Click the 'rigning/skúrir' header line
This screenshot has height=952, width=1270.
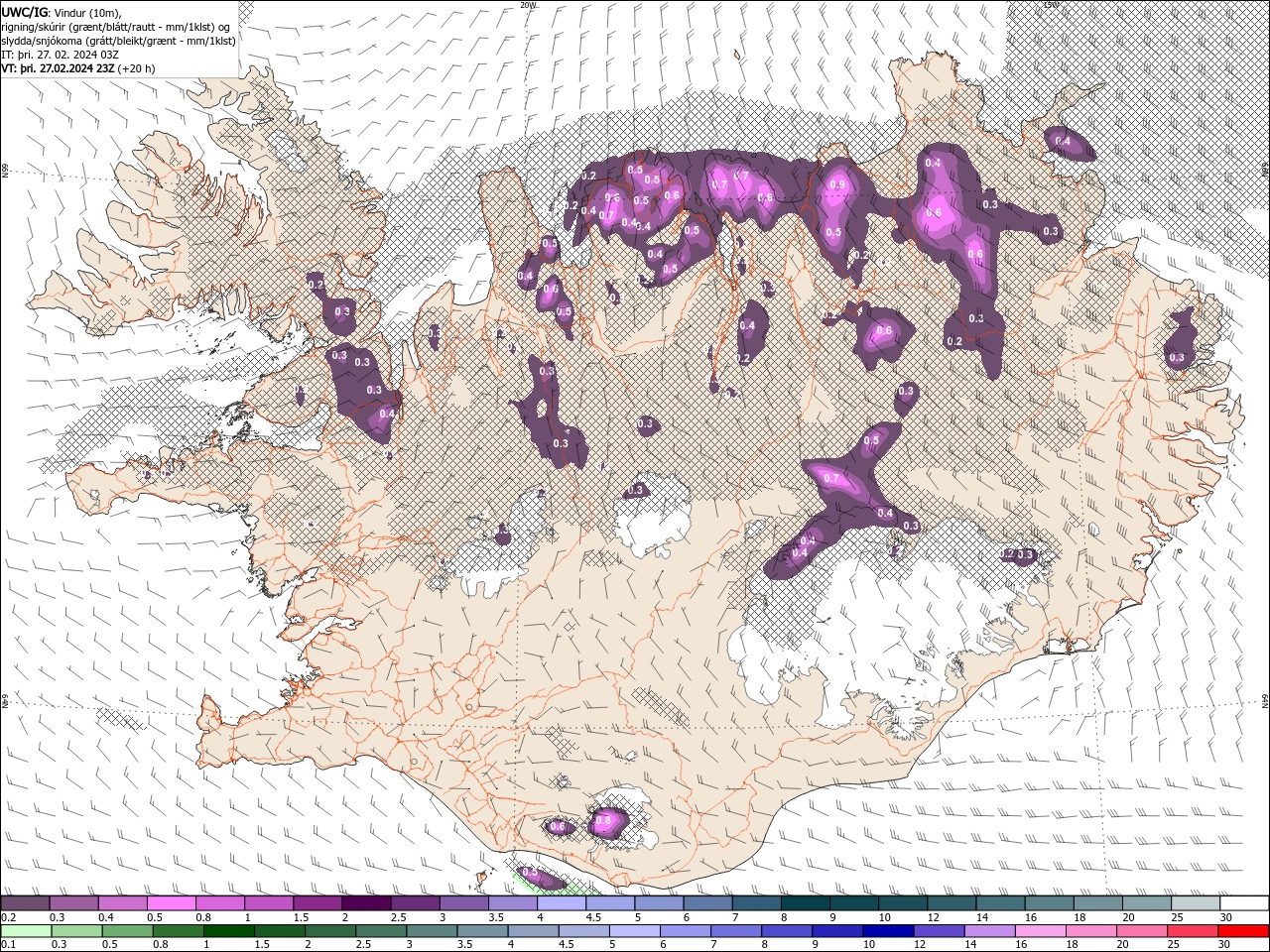(x=116, y=27)
